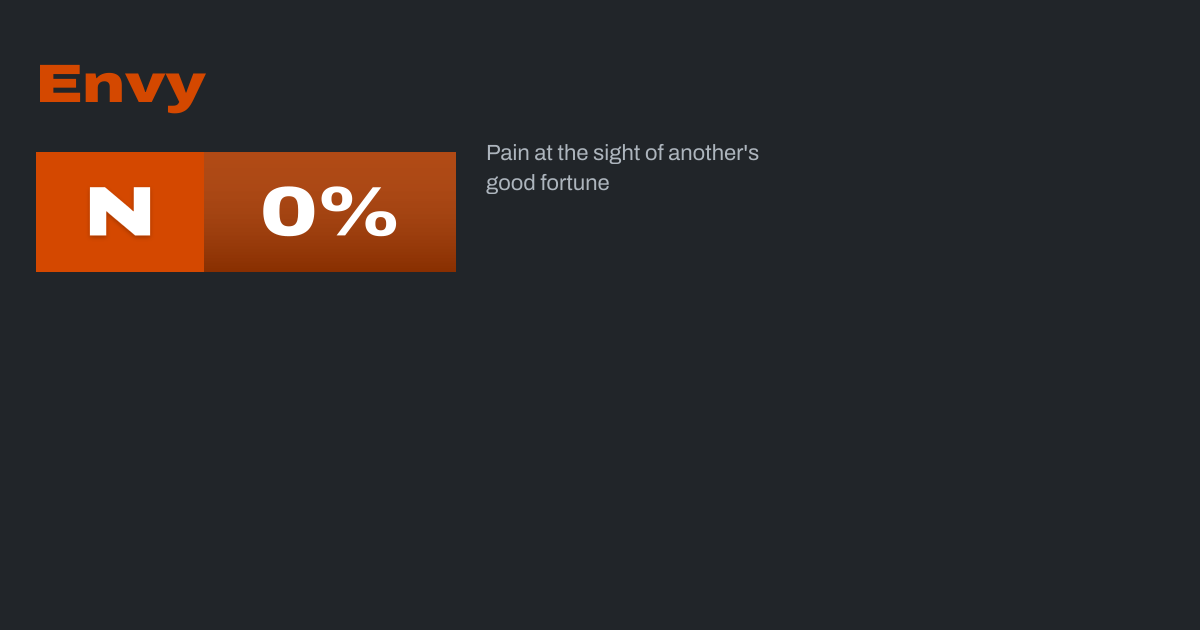The height and width of the screenshot is (630, 1200).
Task: Click the white letter N
Action: pos(120,212)
